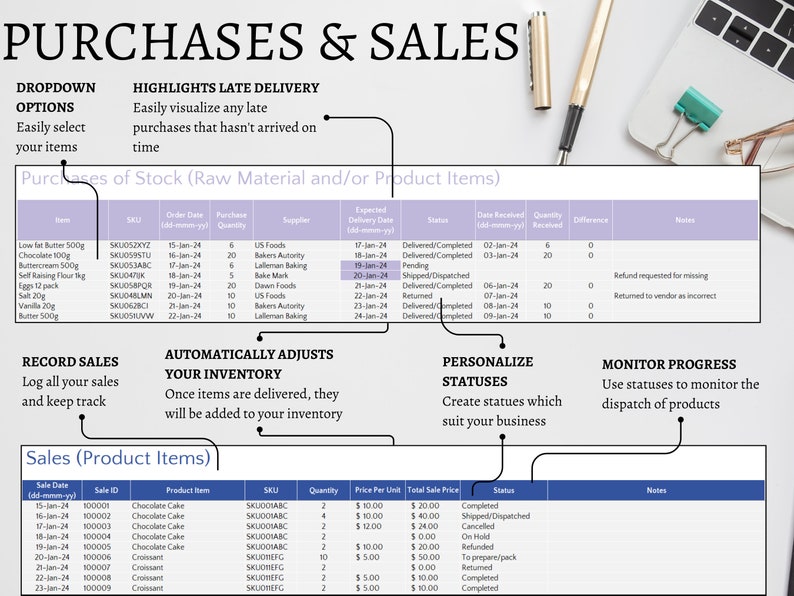Select the Supplier column header
794x596 pixels.
click(x=296, y=220)
